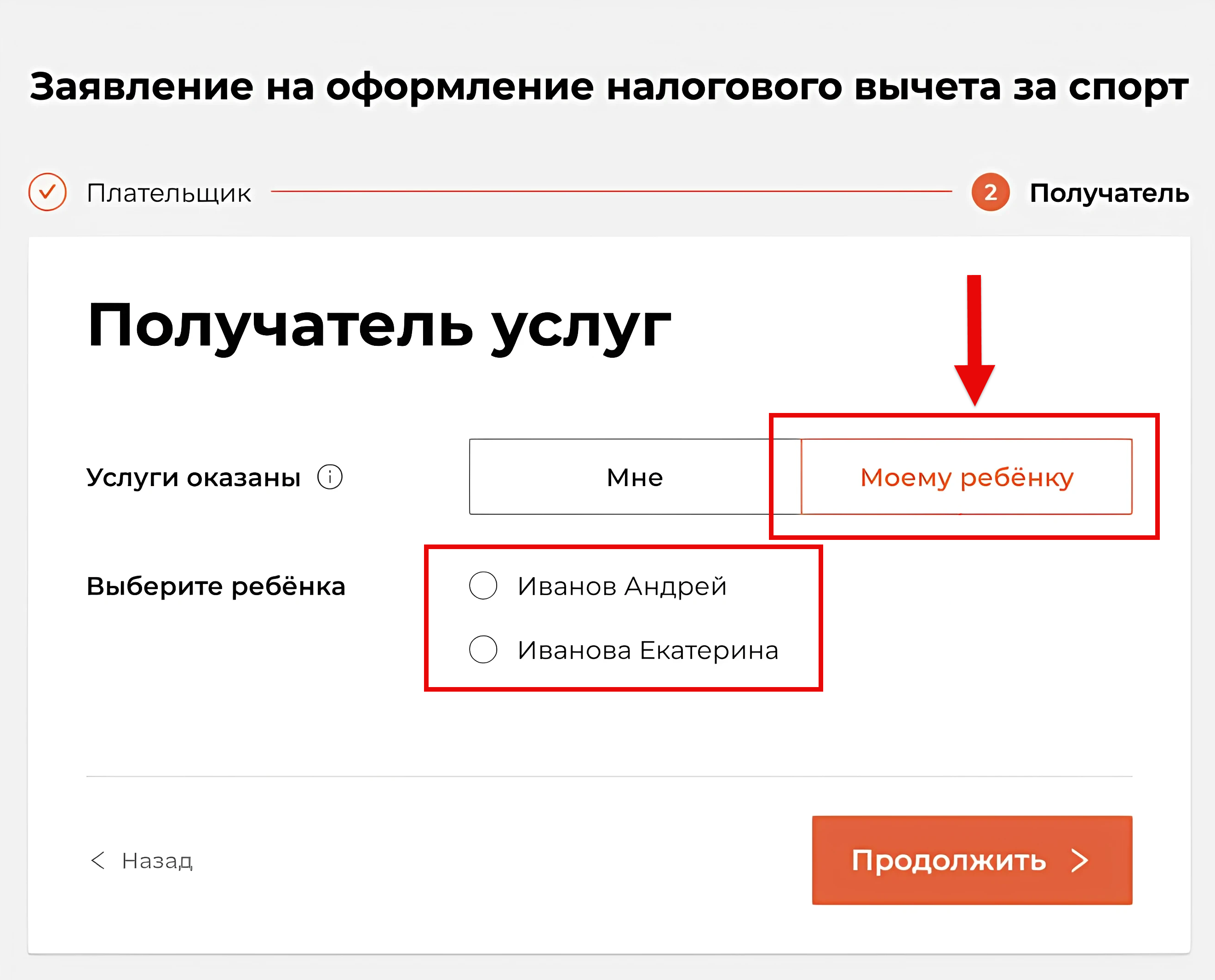
Task: Click the info icon beside Услуги оказаны
Action: (330, 477)
